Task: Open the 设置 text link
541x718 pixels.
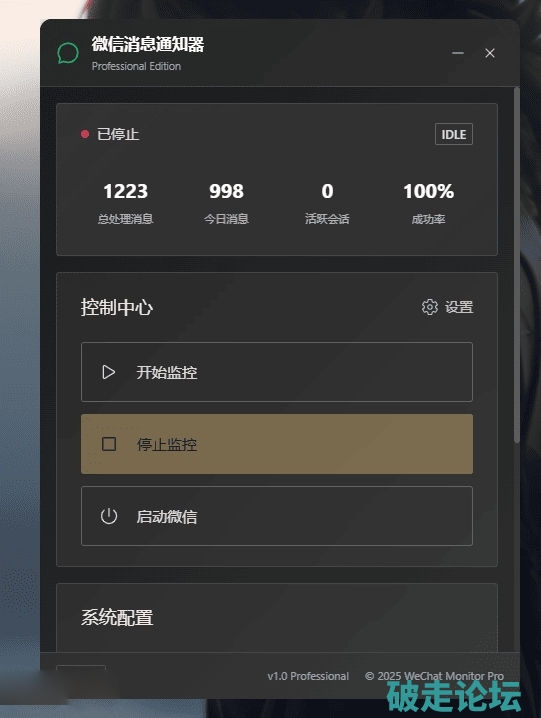Action: pos(459,307)
